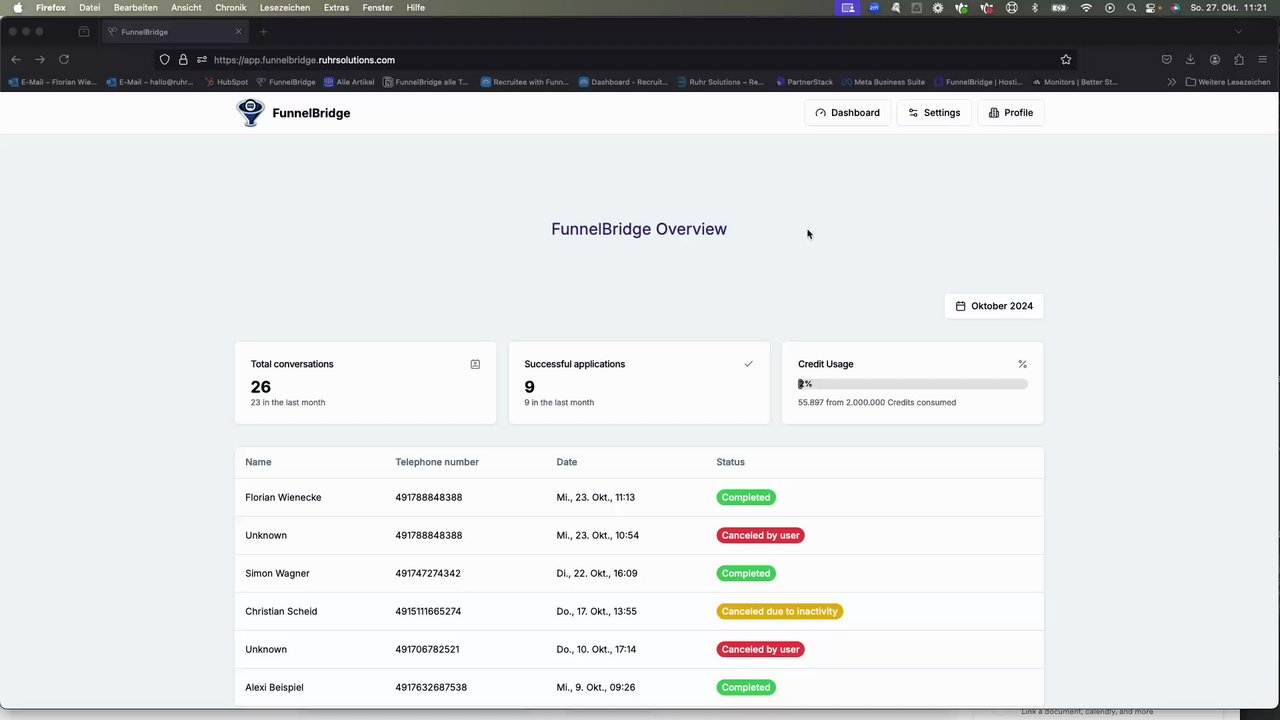Open the Meta Business Suite bookmark

coord(883,82)
